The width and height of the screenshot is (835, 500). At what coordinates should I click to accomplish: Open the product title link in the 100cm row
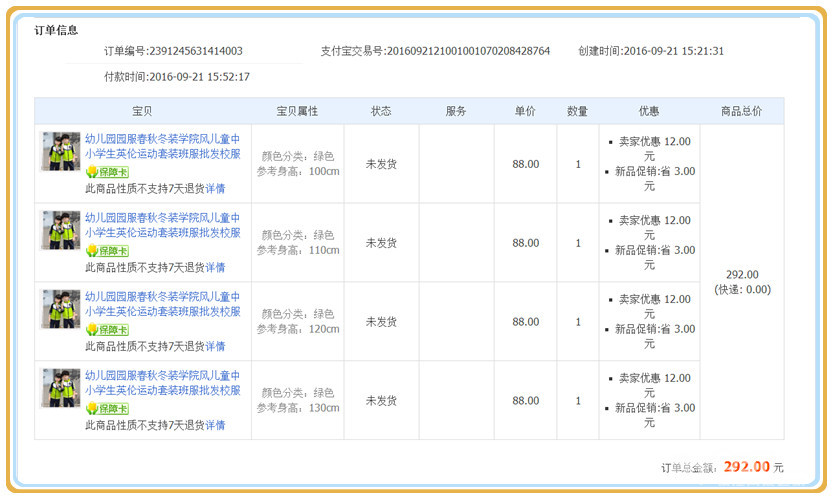click(162, 147)
